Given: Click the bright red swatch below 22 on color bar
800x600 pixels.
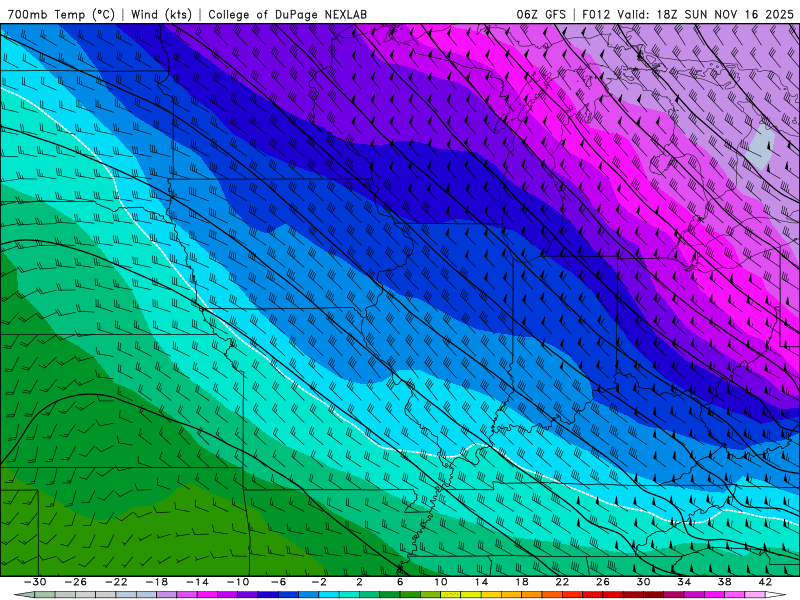Looking at the screenshot, I should (x=572, y=595).
